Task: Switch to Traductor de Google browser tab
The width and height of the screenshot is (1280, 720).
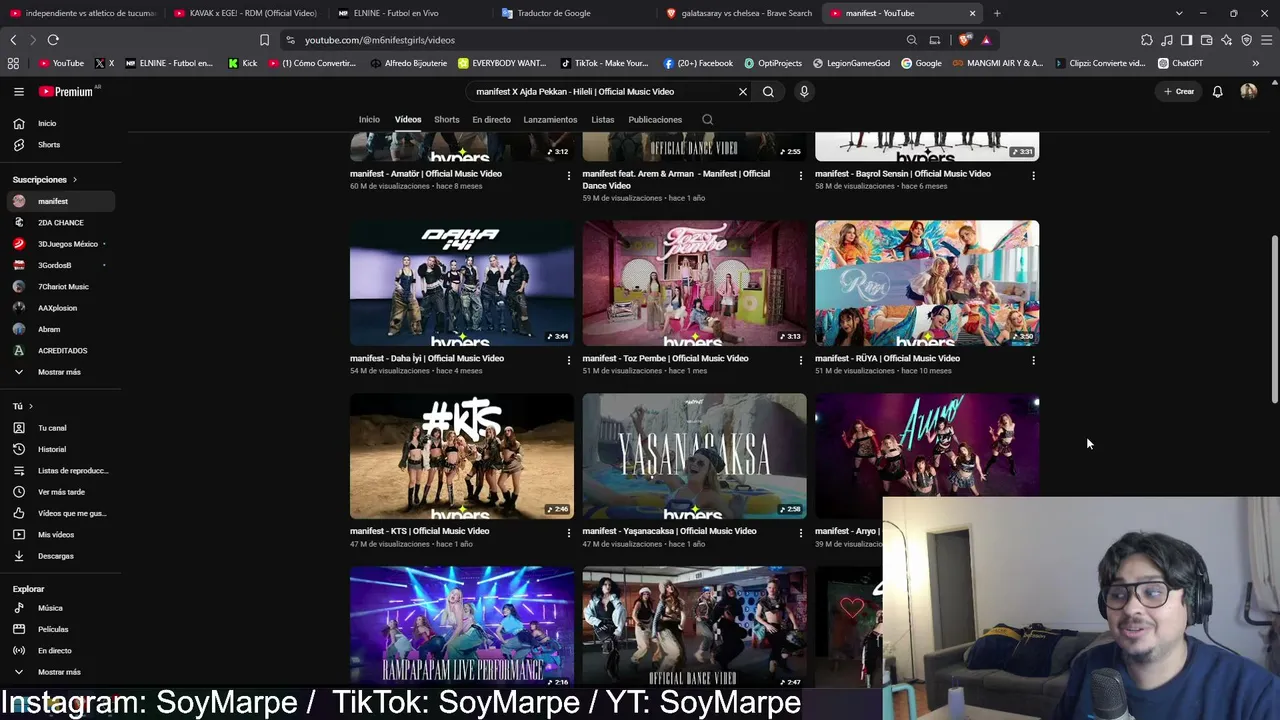Action: pos(574,13)
